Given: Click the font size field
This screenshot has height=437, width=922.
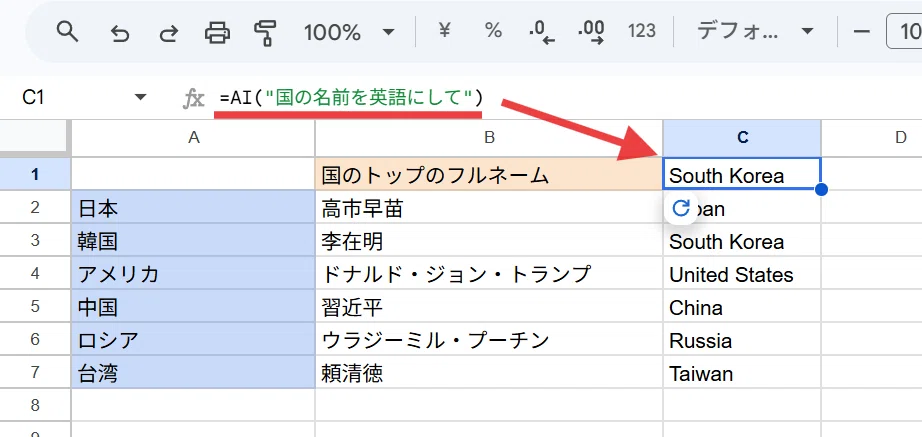Looking at the screenshot, I should point(904,32).
